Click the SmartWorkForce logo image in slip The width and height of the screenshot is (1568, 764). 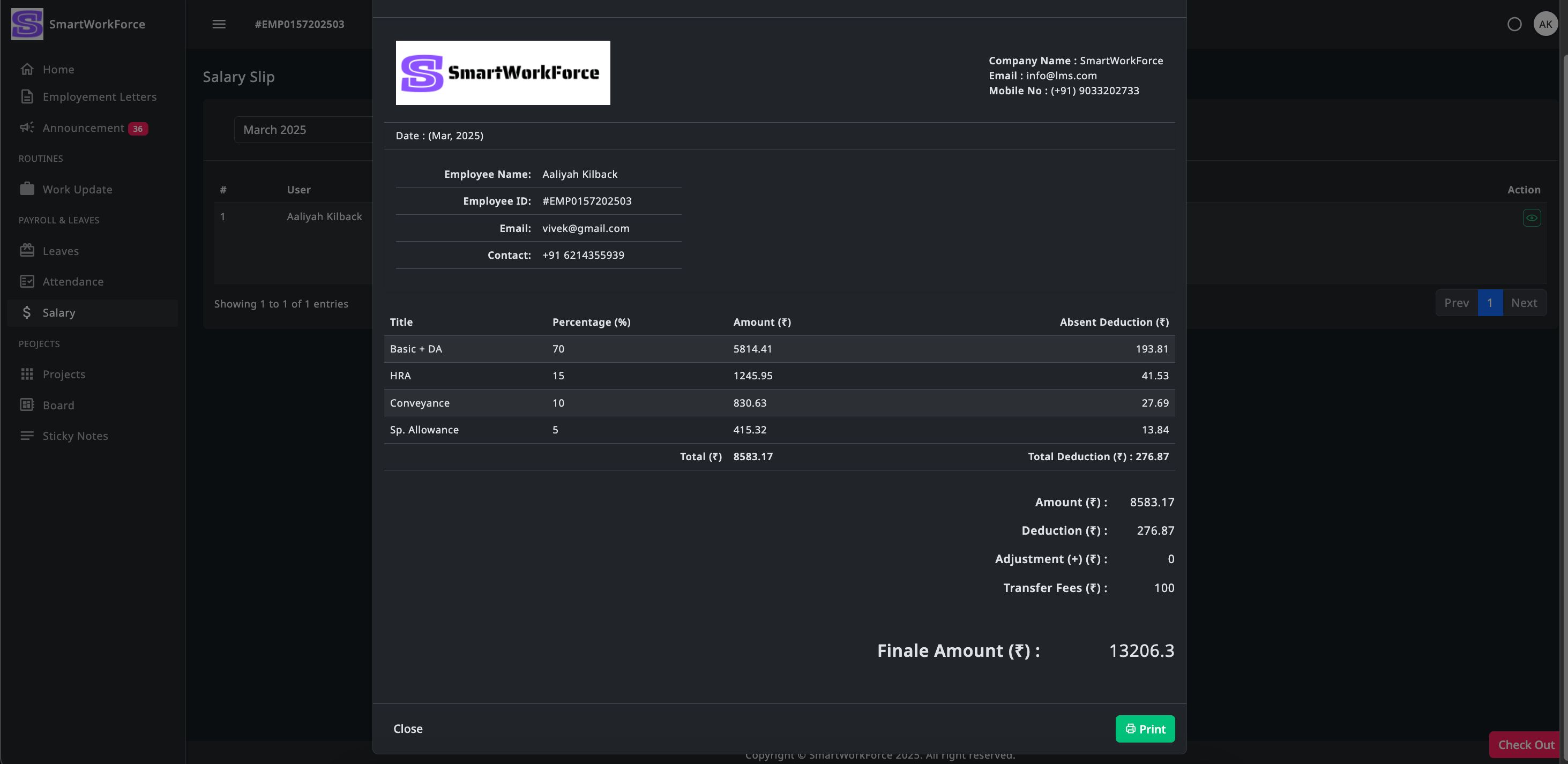tap(503, 73)
